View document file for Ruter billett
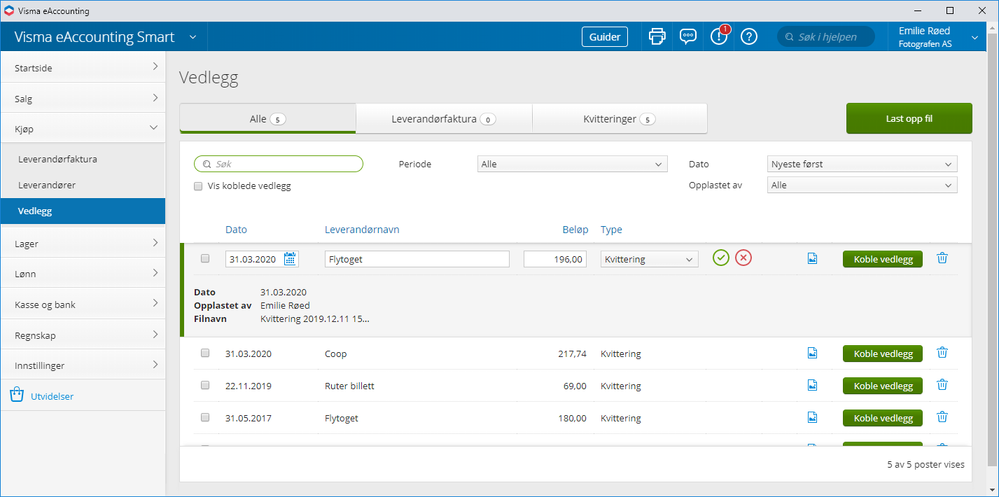Screen dimensions: 999x497 coord(813,385)
